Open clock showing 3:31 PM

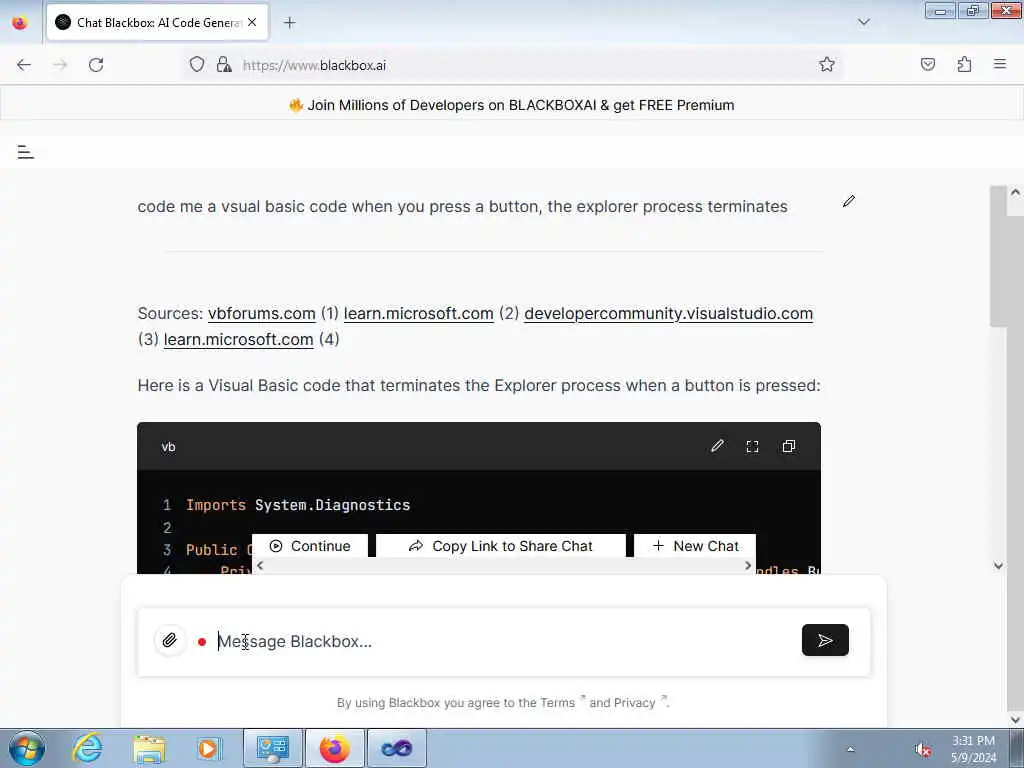point(973,748)
